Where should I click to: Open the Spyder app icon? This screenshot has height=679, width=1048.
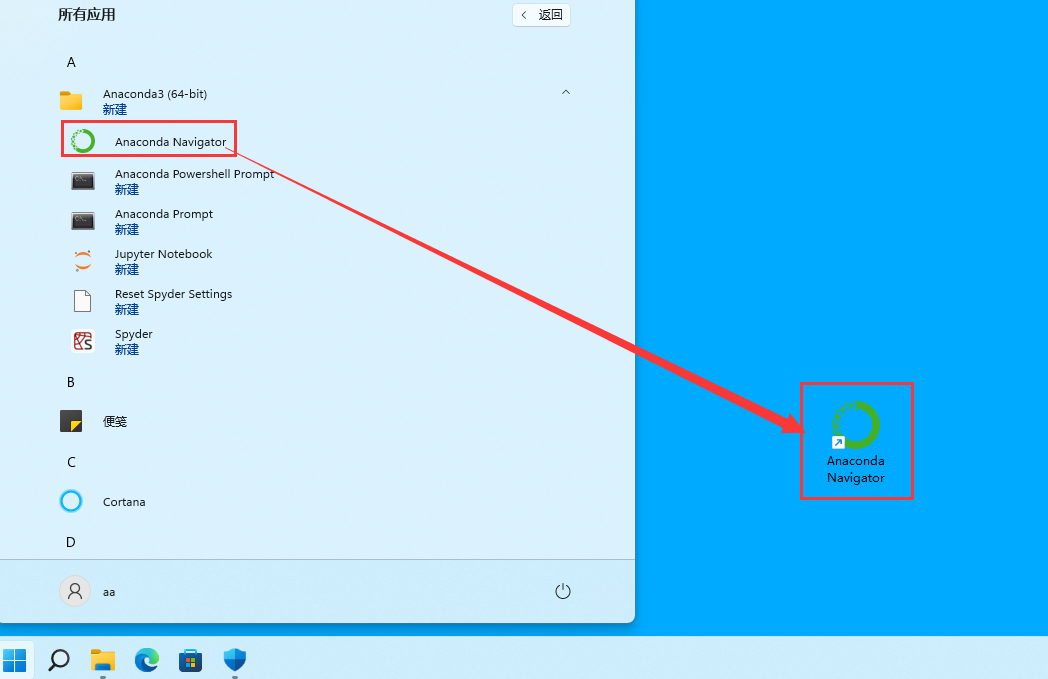[x=83, y=341]
